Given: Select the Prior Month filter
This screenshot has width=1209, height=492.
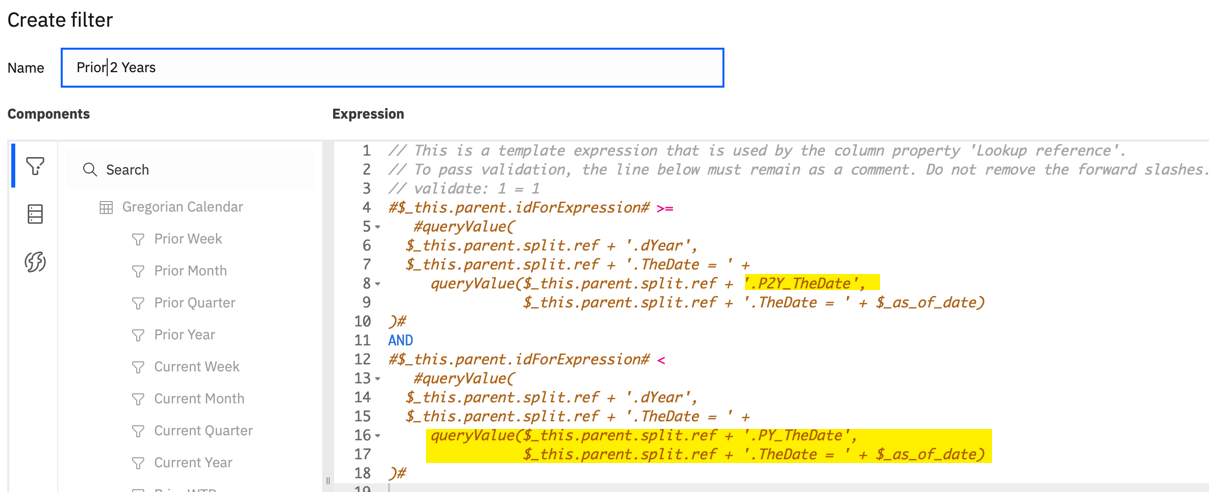Looking at the screenshot, I should pyautogui.click(x=190, y=271).
